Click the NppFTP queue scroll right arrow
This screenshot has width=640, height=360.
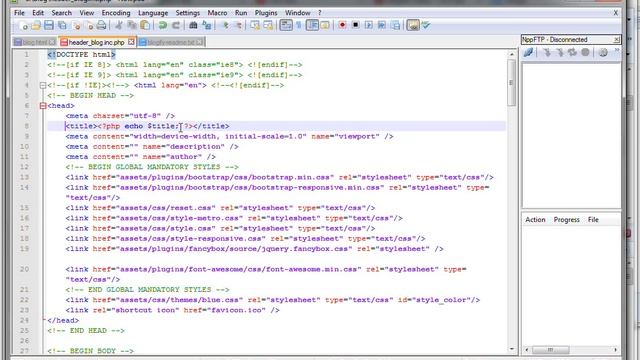(x=616, y=350)
